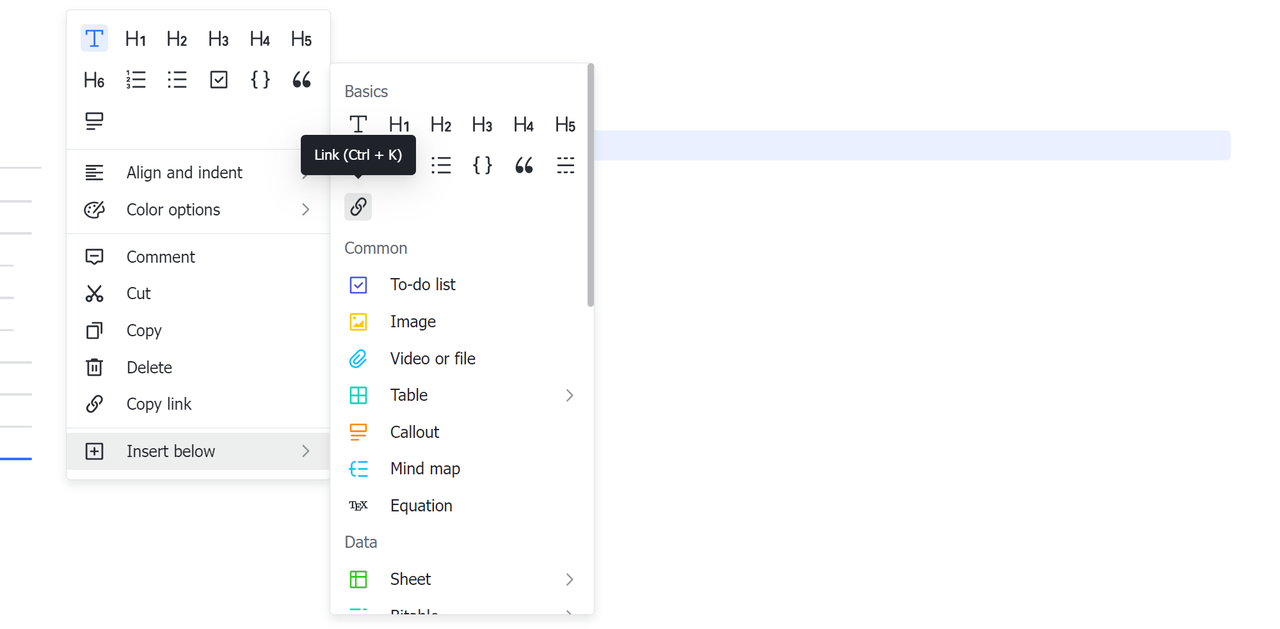Choose Cut from the context menu
The width and height of the screenshot is (1280, 629).
pos(198,294)
